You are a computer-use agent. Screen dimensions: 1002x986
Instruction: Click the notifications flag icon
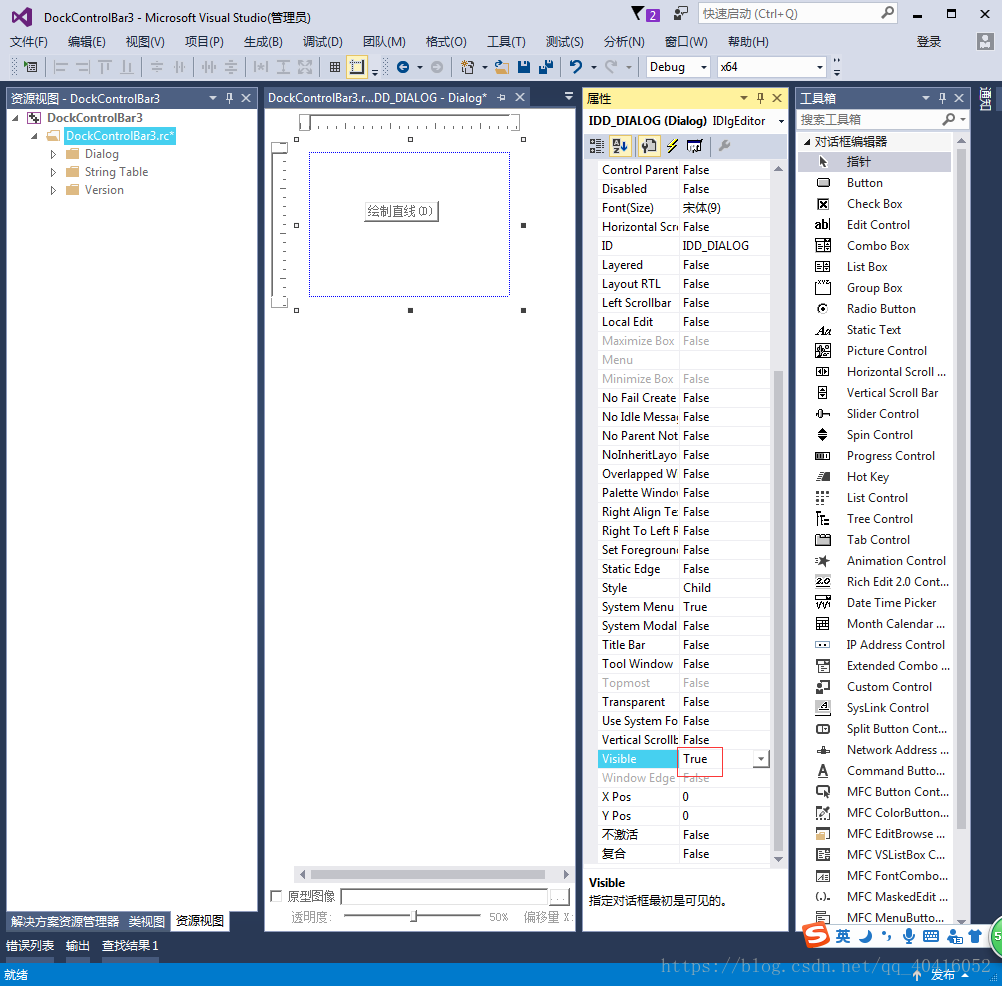point(645,14)
